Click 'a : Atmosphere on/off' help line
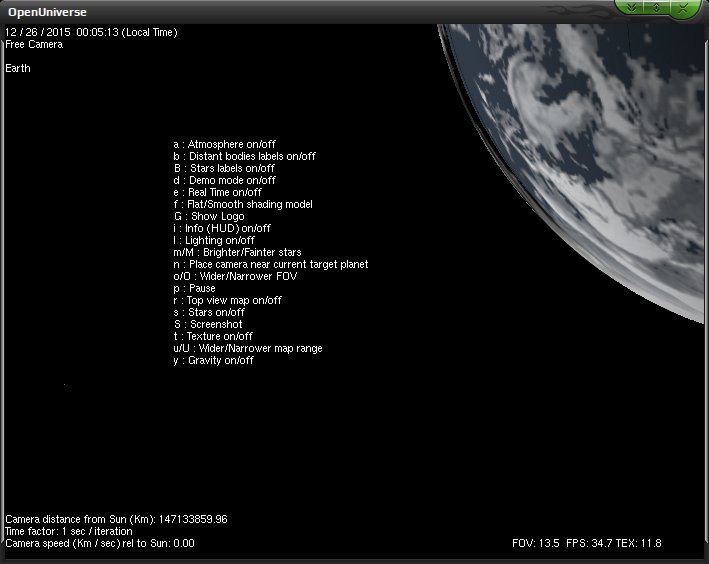Screen dimensions: 709x564 tap(224, 144)
